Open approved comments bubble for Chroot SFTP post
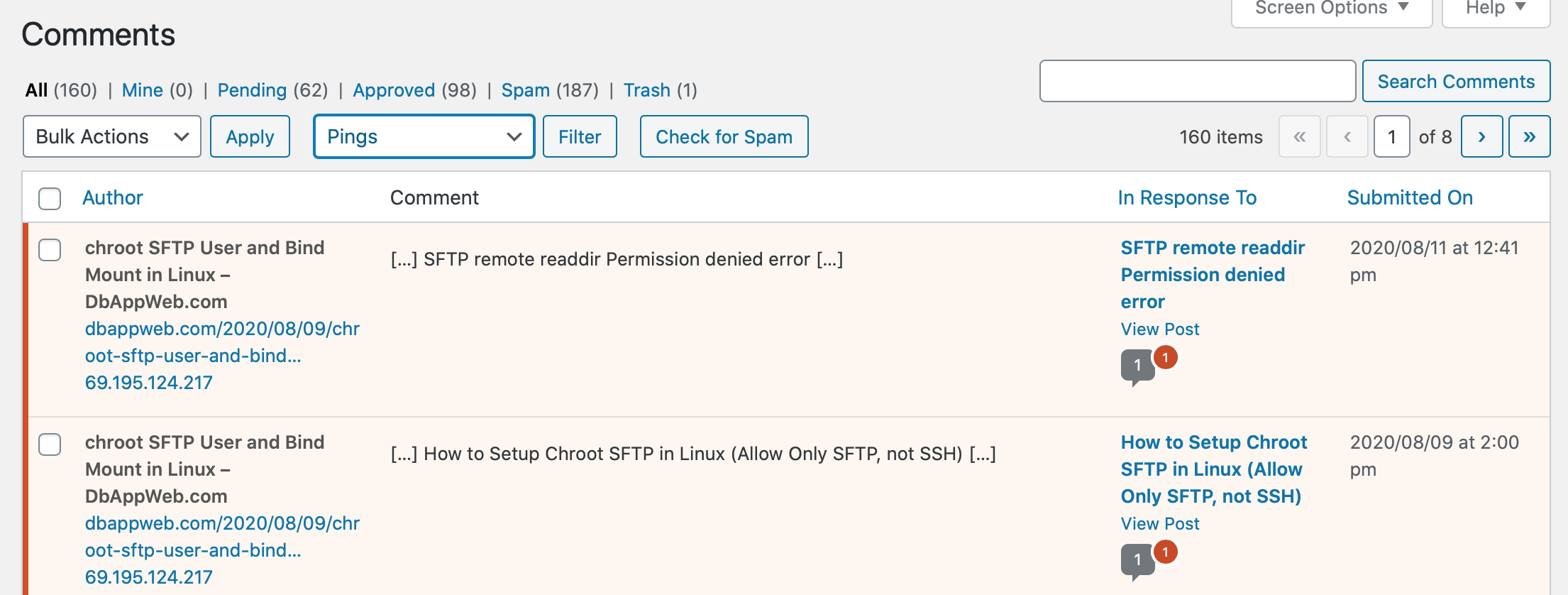The image size is (1568, 595). tap(1137, 560)
